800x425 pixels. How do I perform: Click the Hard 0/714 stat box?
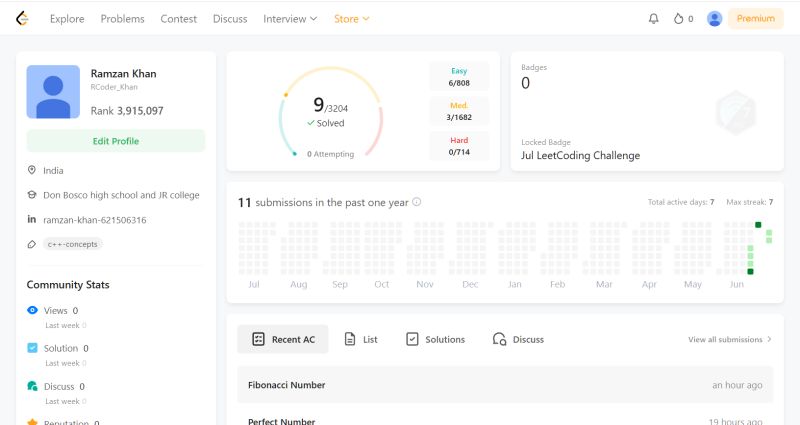[x=459, y=146]
